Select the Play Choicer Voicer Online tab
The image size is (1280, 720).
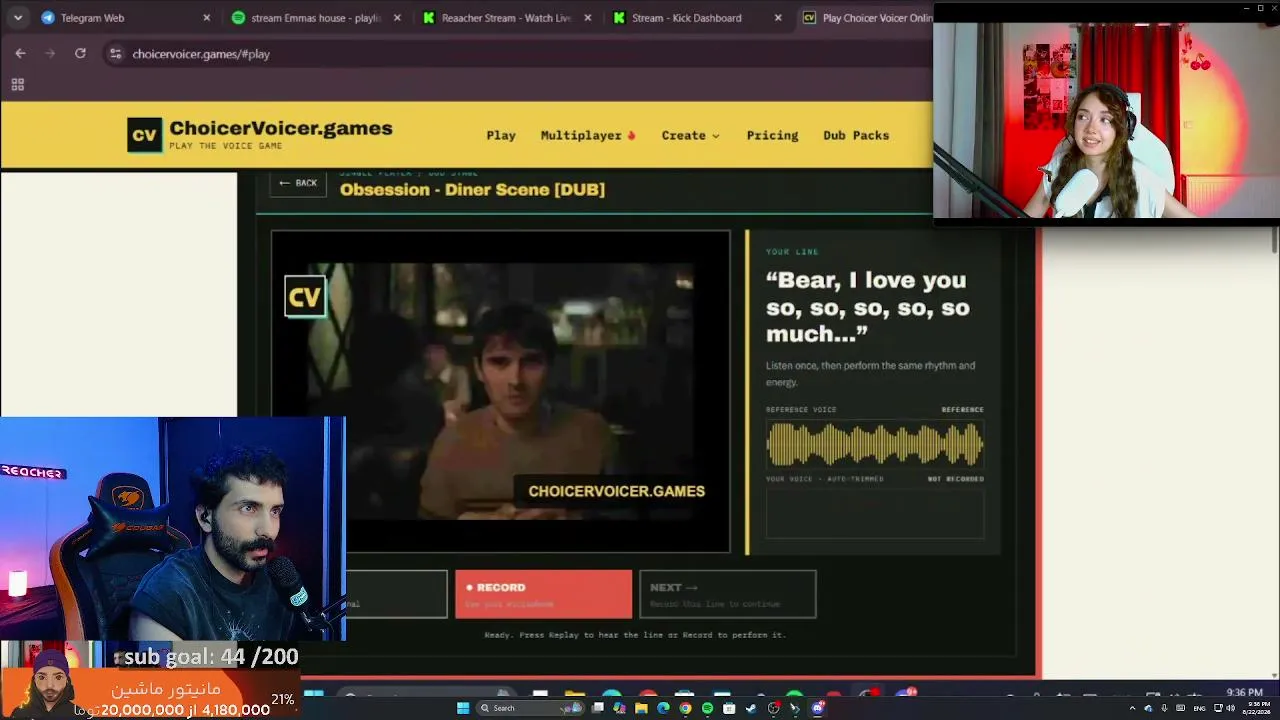[865, 18]
